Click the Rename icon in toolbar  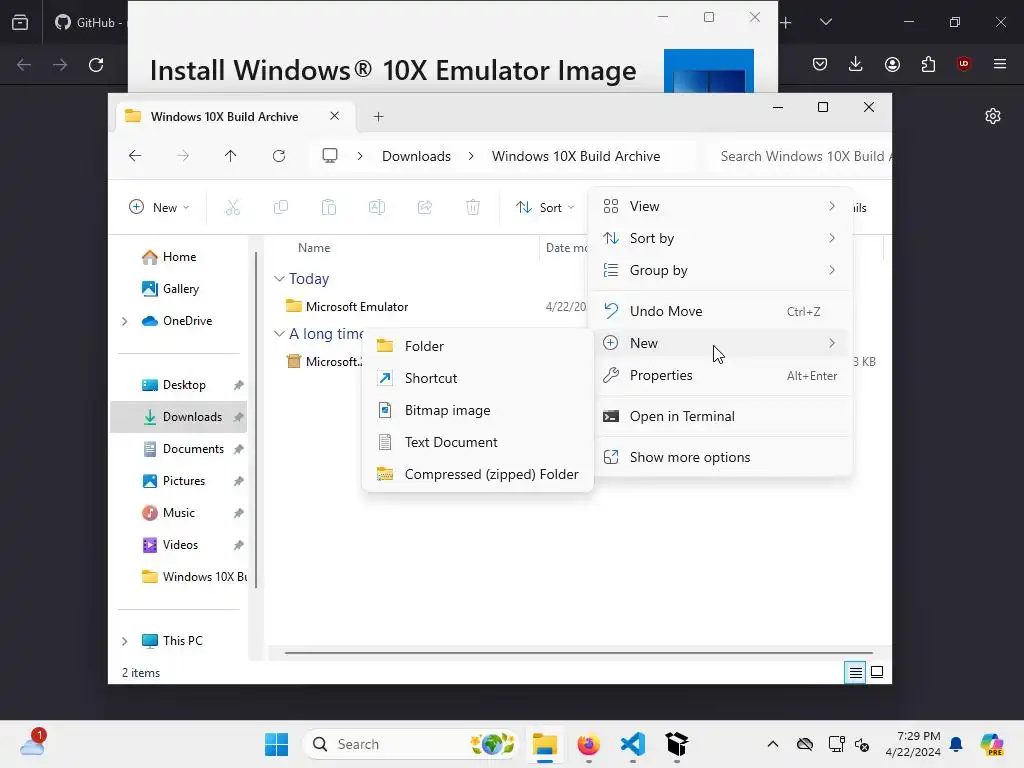377,208
